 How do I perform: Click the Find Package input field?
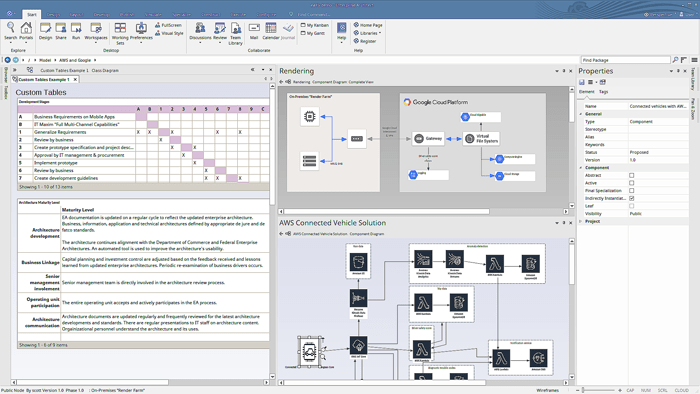[x=625, y=60]
